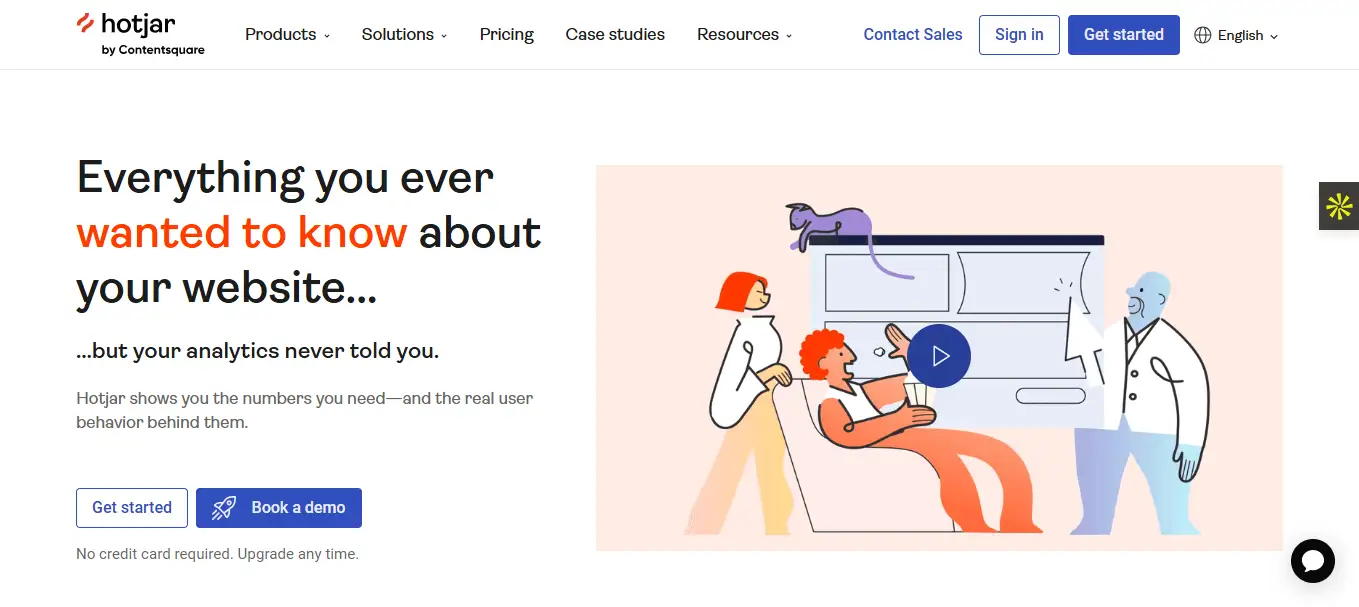
Task: Go to the Pricing page
Action: point(507,34)
